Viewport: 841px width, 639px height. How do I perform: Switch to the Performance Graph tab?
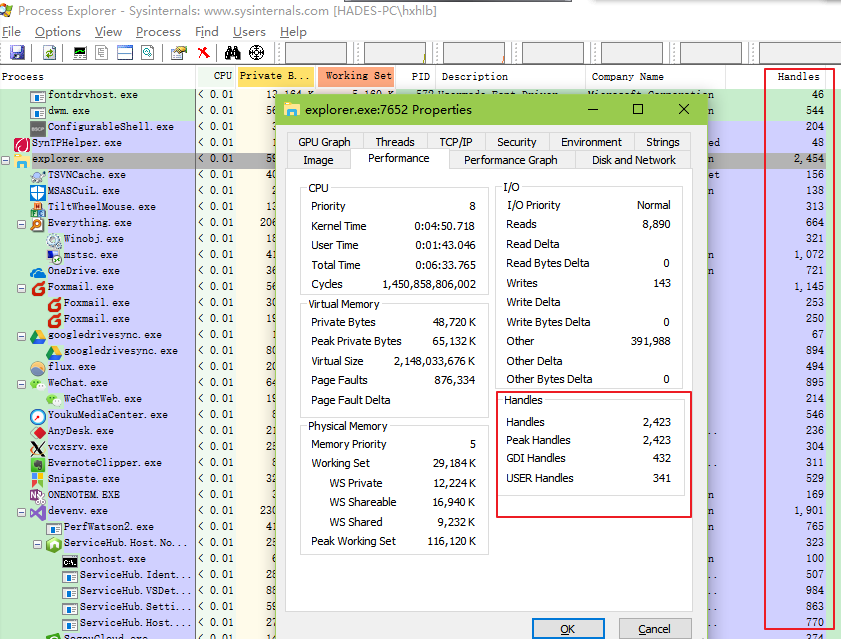coord(510,160)
